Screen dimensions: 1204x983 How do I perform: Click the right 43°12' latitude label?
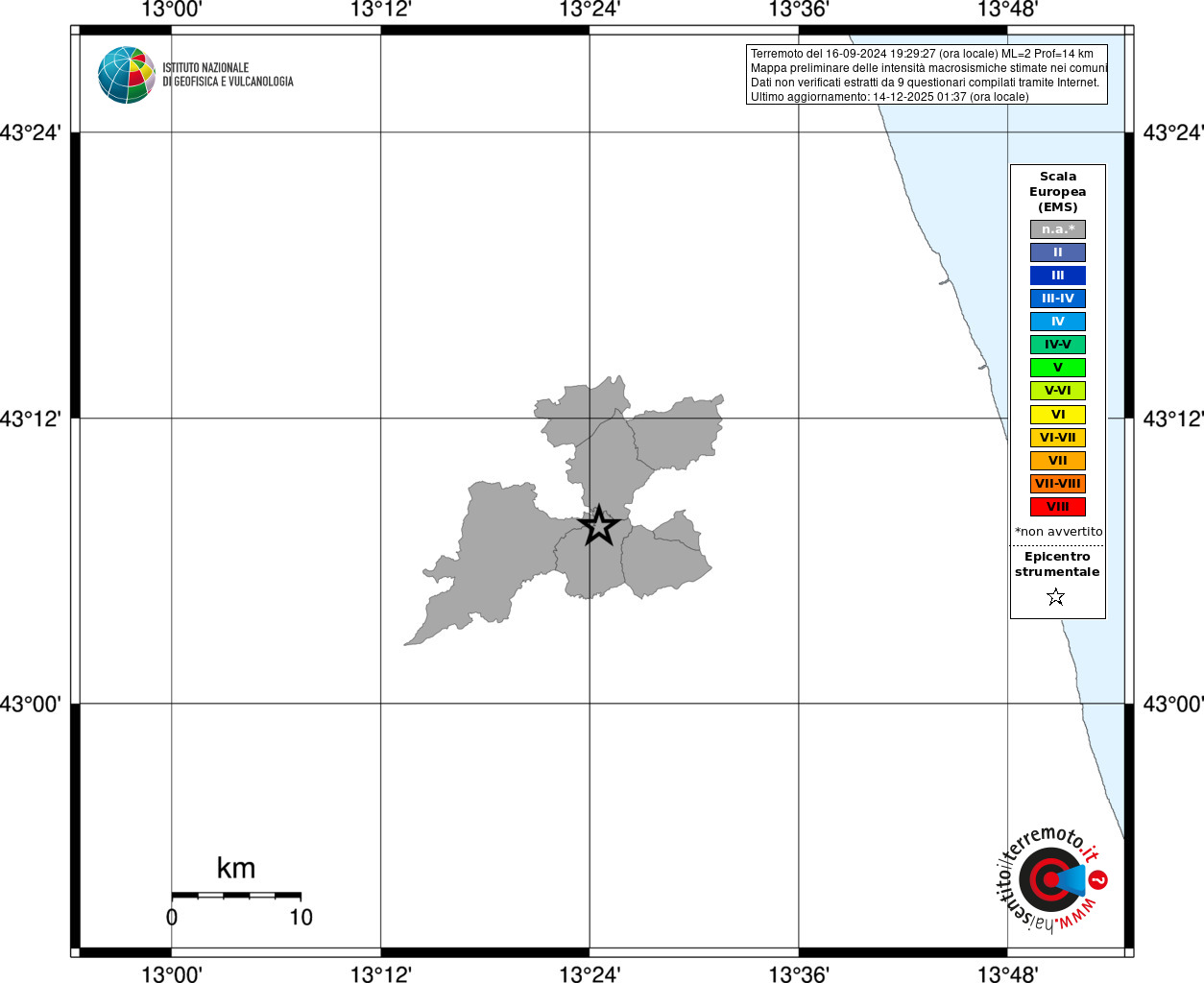click(x=1173, y=419)
